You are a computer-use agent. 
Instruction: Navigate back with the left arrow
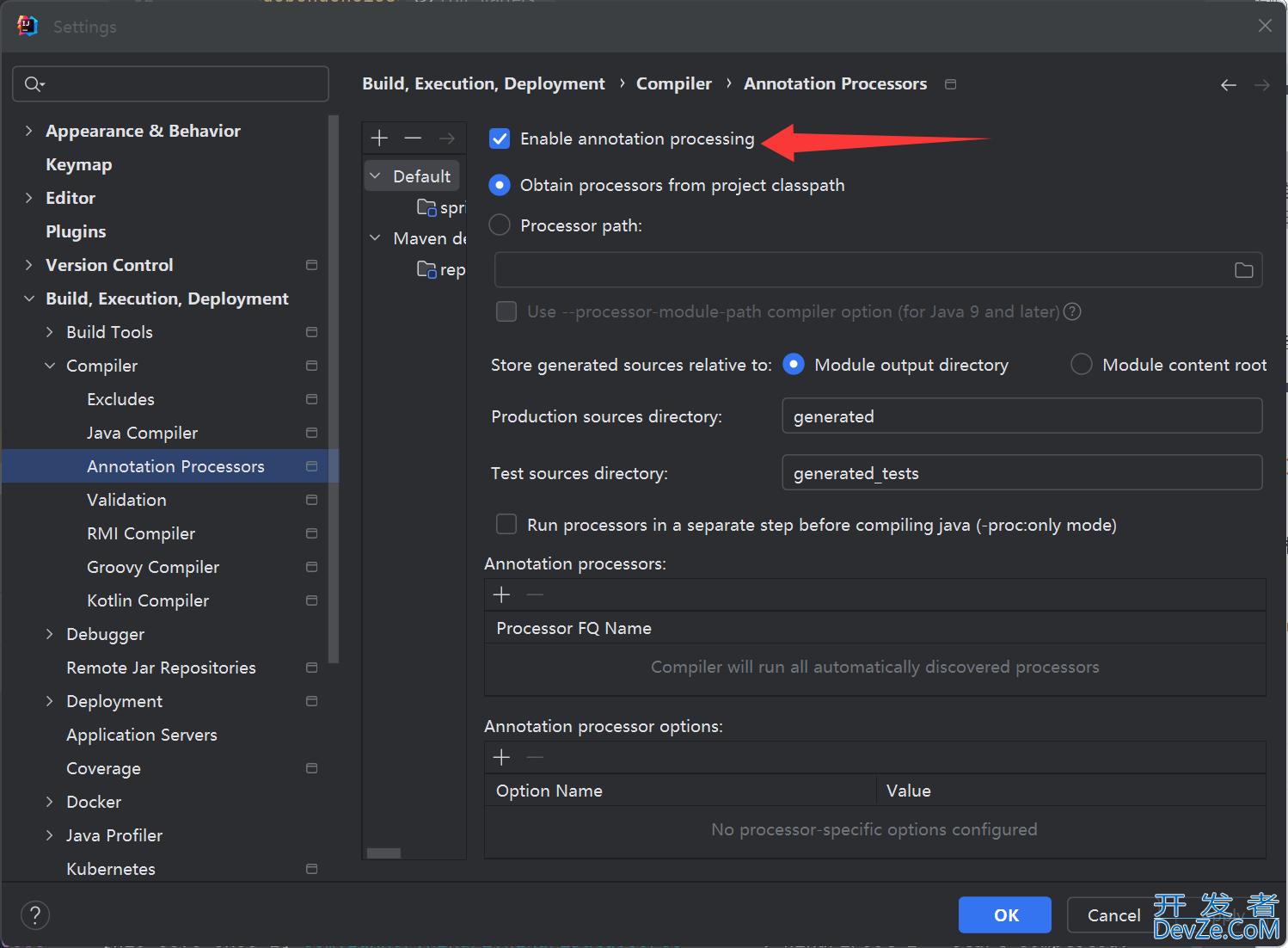1229,84
